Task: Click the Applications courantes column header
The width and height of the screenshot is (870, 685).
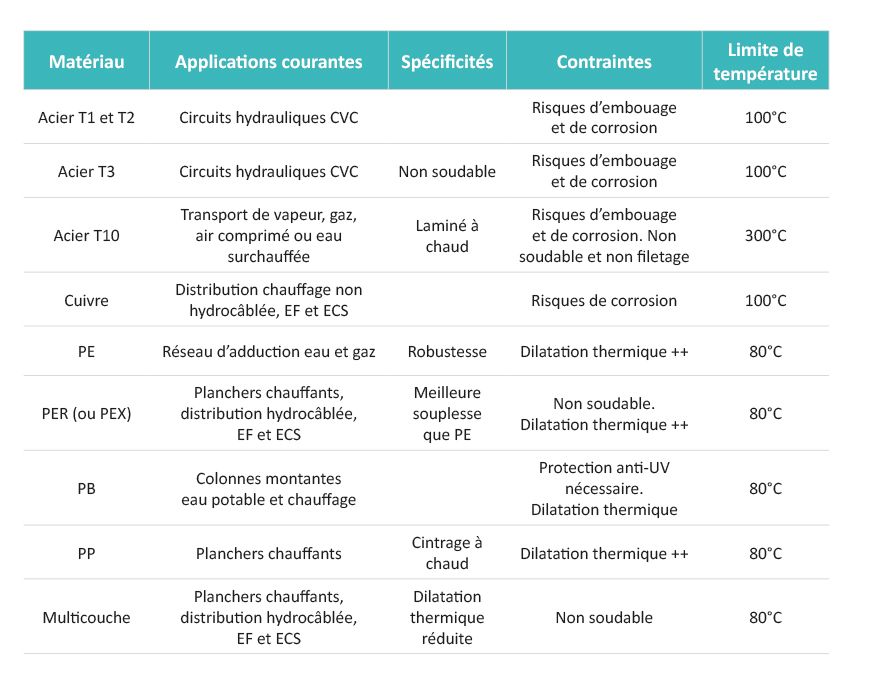Action: pos(268,62)
